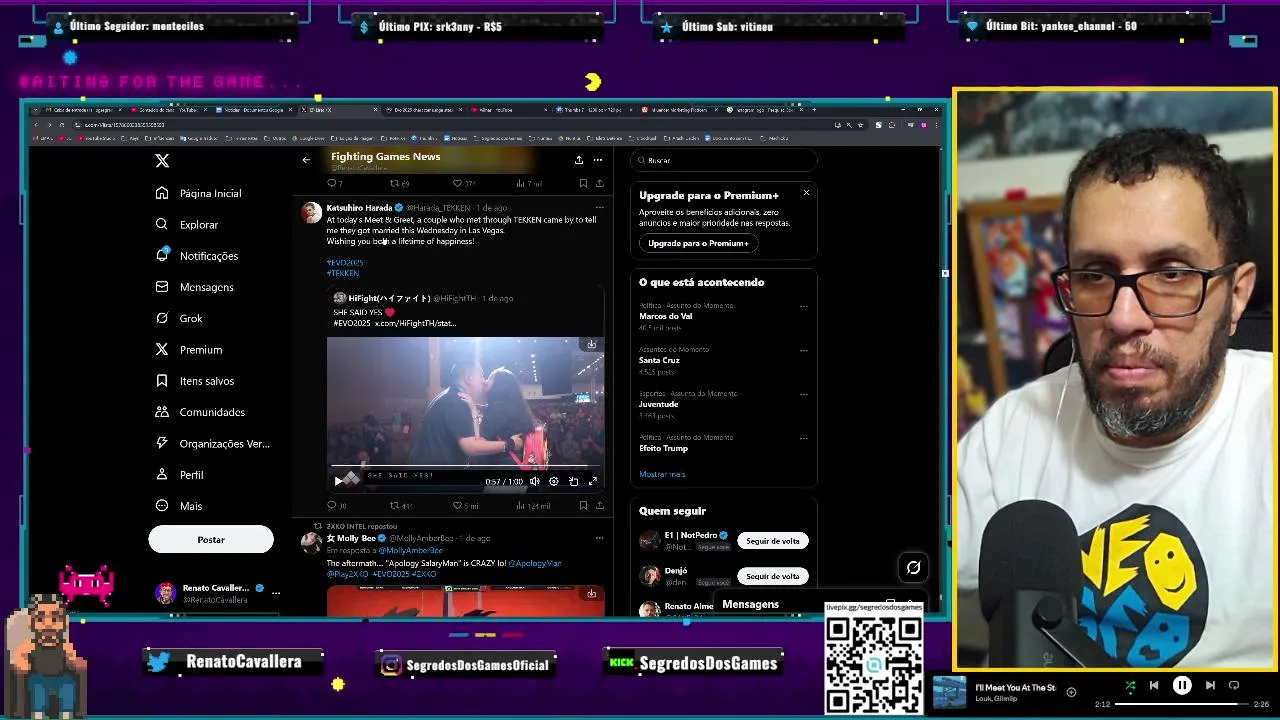Open more options on Katsuhiro Harada's post

pos(599,207)
